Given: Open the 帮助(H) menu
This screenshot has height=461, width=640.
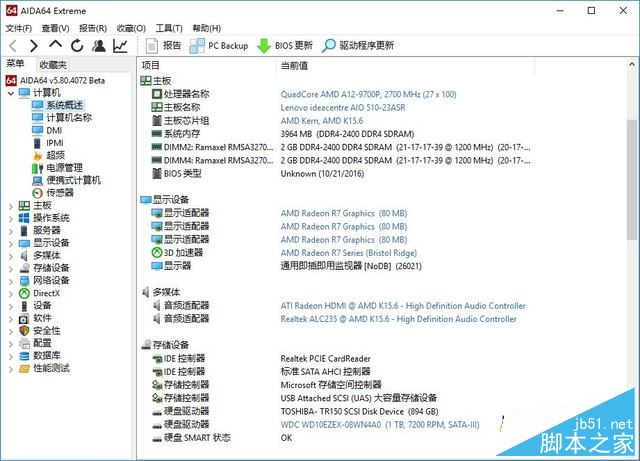Looking at the screenshot, I should coord(207,28).
